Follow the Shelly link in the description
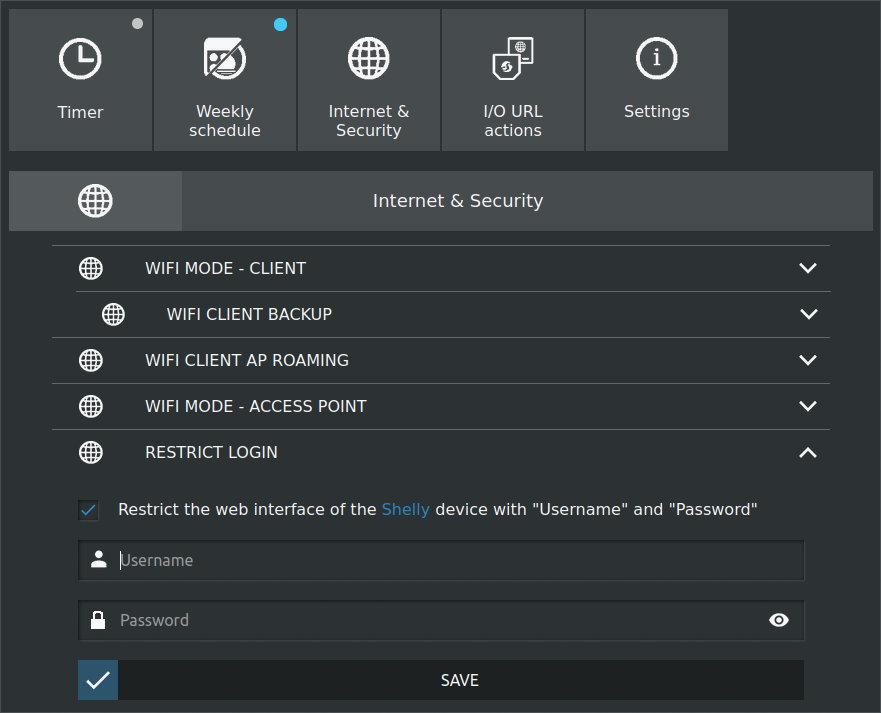This screenshot has width=881, height=713. pyautogui.click(x=405, y=510)
